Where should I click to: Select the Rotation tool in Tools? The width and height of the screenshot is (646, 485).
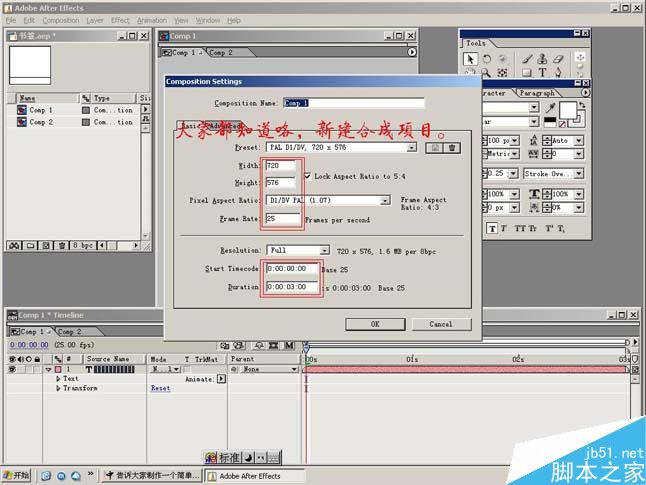point(487,59)
